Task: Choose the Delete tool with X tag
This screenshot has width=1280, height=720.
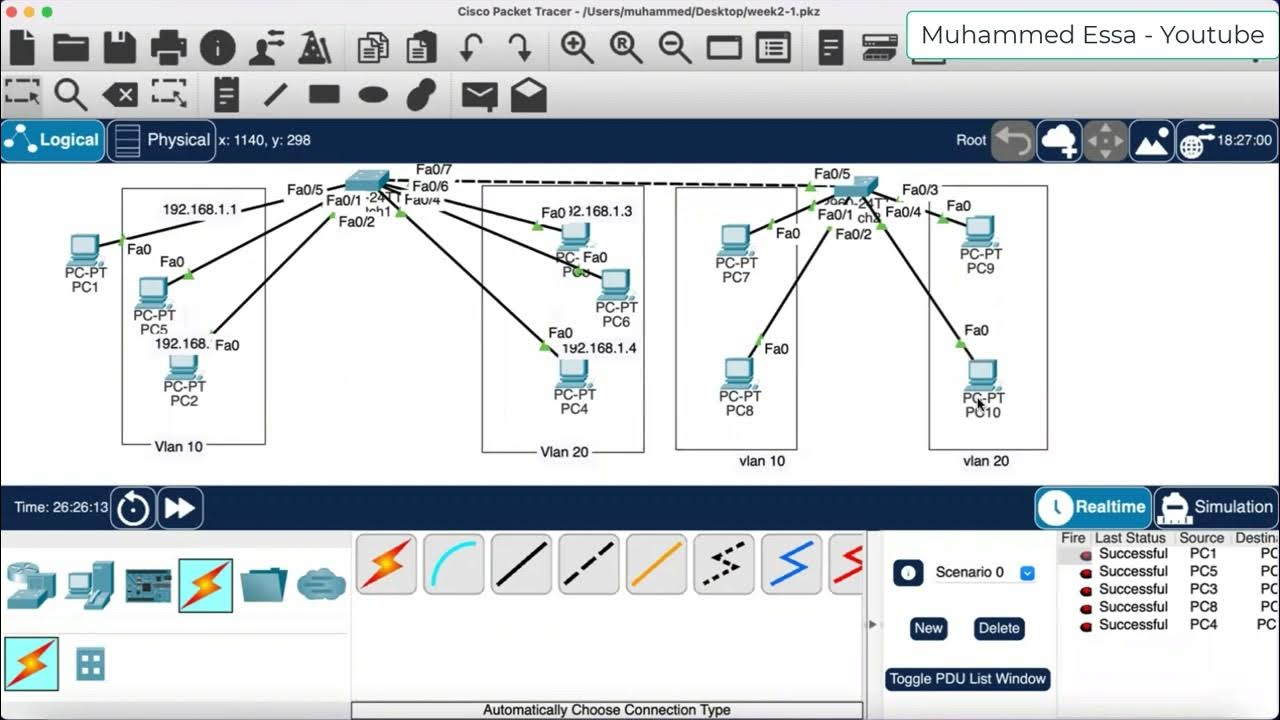Action: [x=120, y=95]
